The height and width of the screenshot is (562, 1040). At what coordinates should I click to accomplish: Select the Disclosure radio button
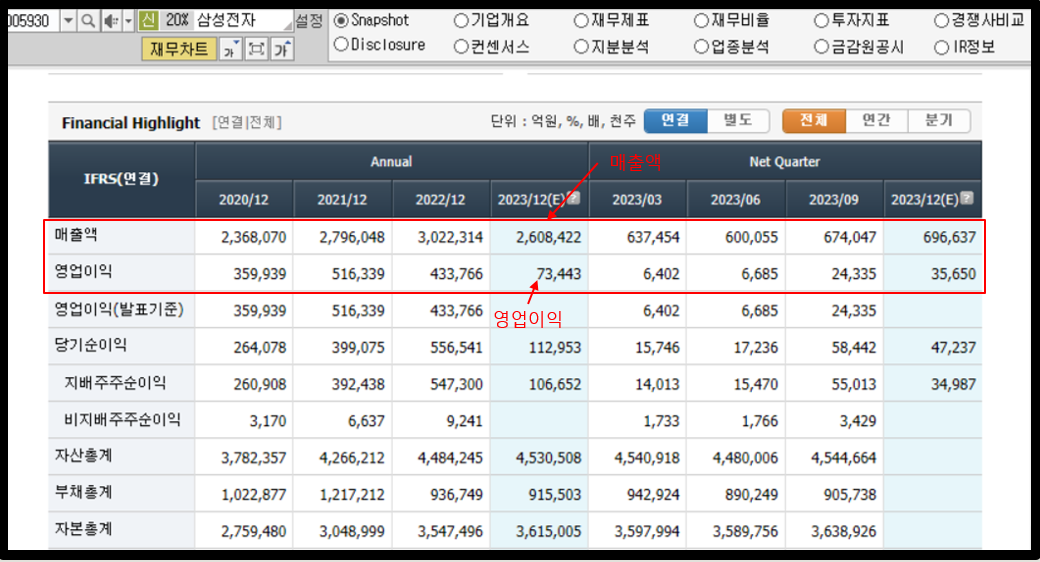tap(341, 45)
